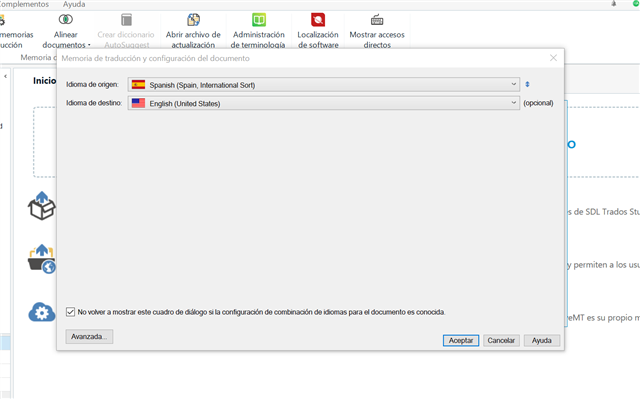The height and width of the screenshot is (399, 640).
Task: Click the US flag in target language
Action: click(x=138, y=103)
